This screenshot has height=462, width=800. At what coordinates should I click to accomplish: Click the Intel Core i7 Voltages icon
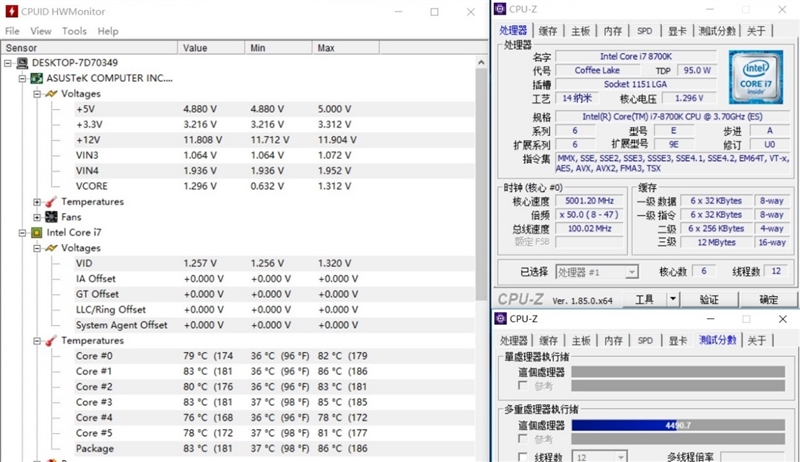pos(51,248)
